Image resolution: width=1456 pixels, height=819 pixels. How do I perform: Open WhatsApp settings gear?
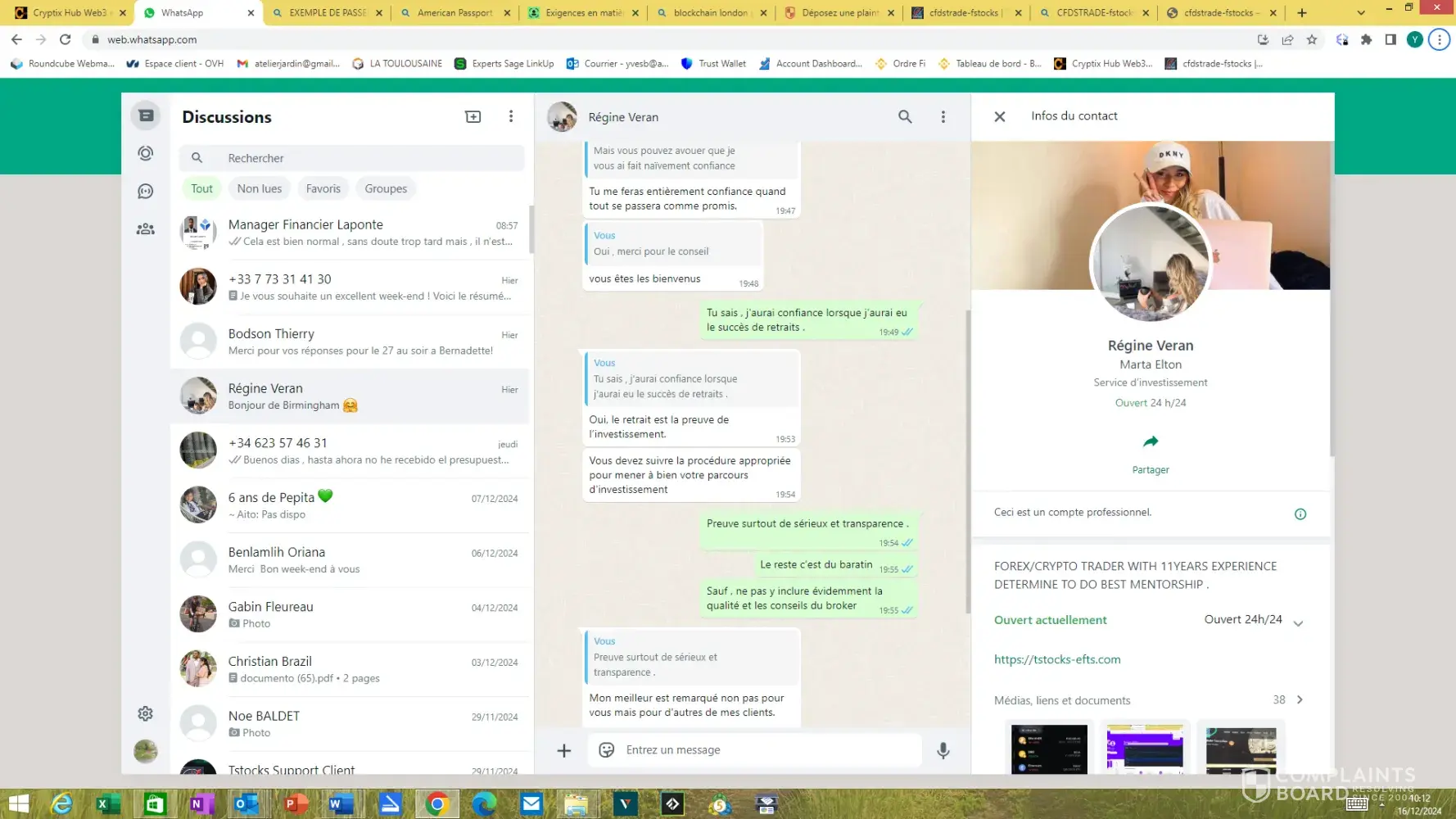coord(146,713)
